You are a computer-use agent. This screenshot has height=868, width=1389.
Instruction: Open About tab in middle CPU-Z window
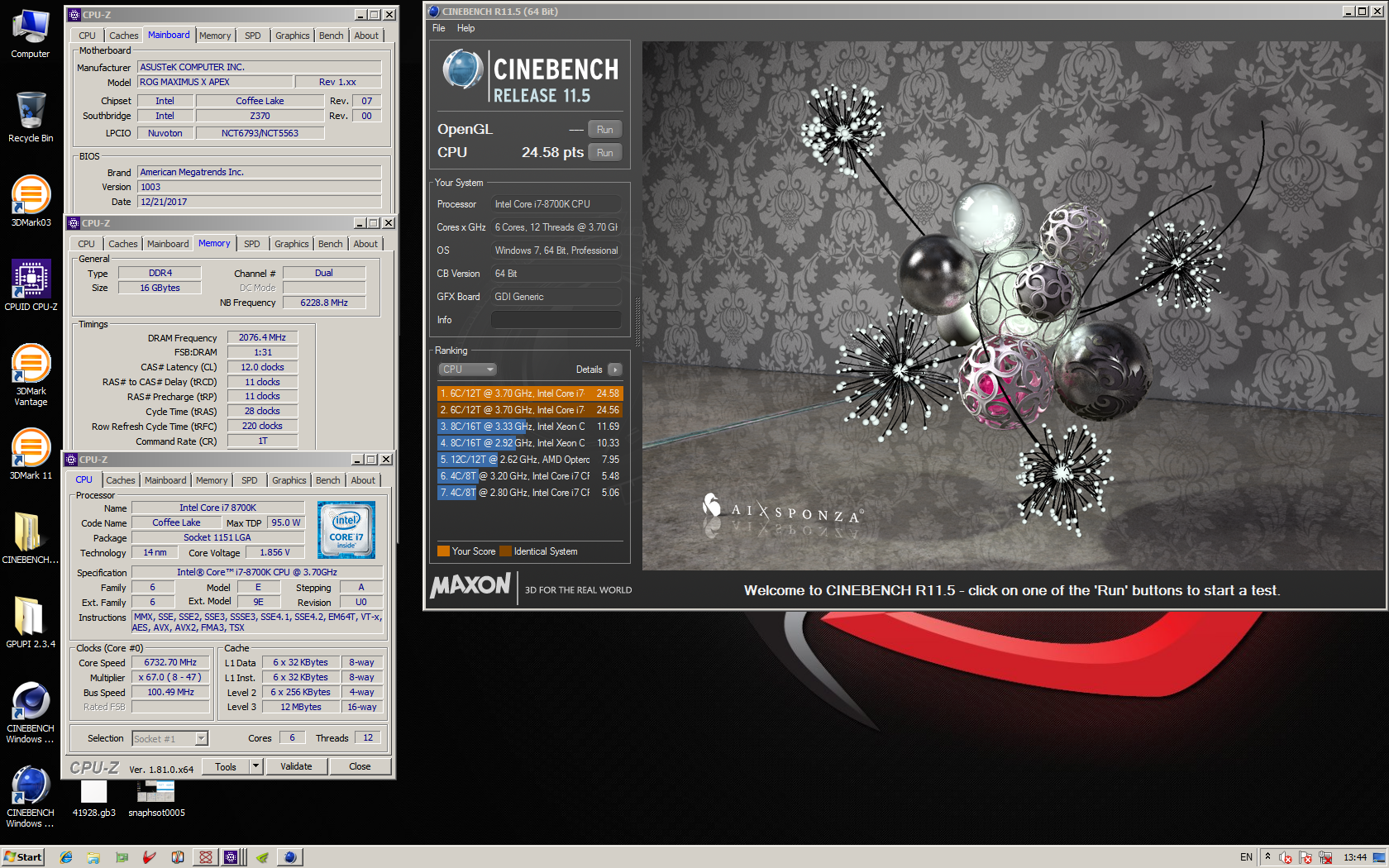point(365,244)
